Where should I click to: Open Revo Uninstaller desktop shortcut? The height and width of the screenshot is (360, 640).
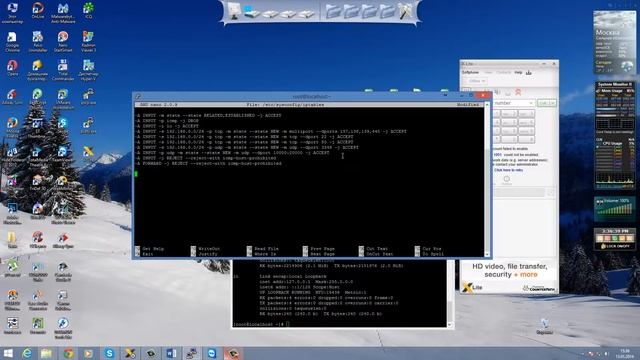point(38,42)
